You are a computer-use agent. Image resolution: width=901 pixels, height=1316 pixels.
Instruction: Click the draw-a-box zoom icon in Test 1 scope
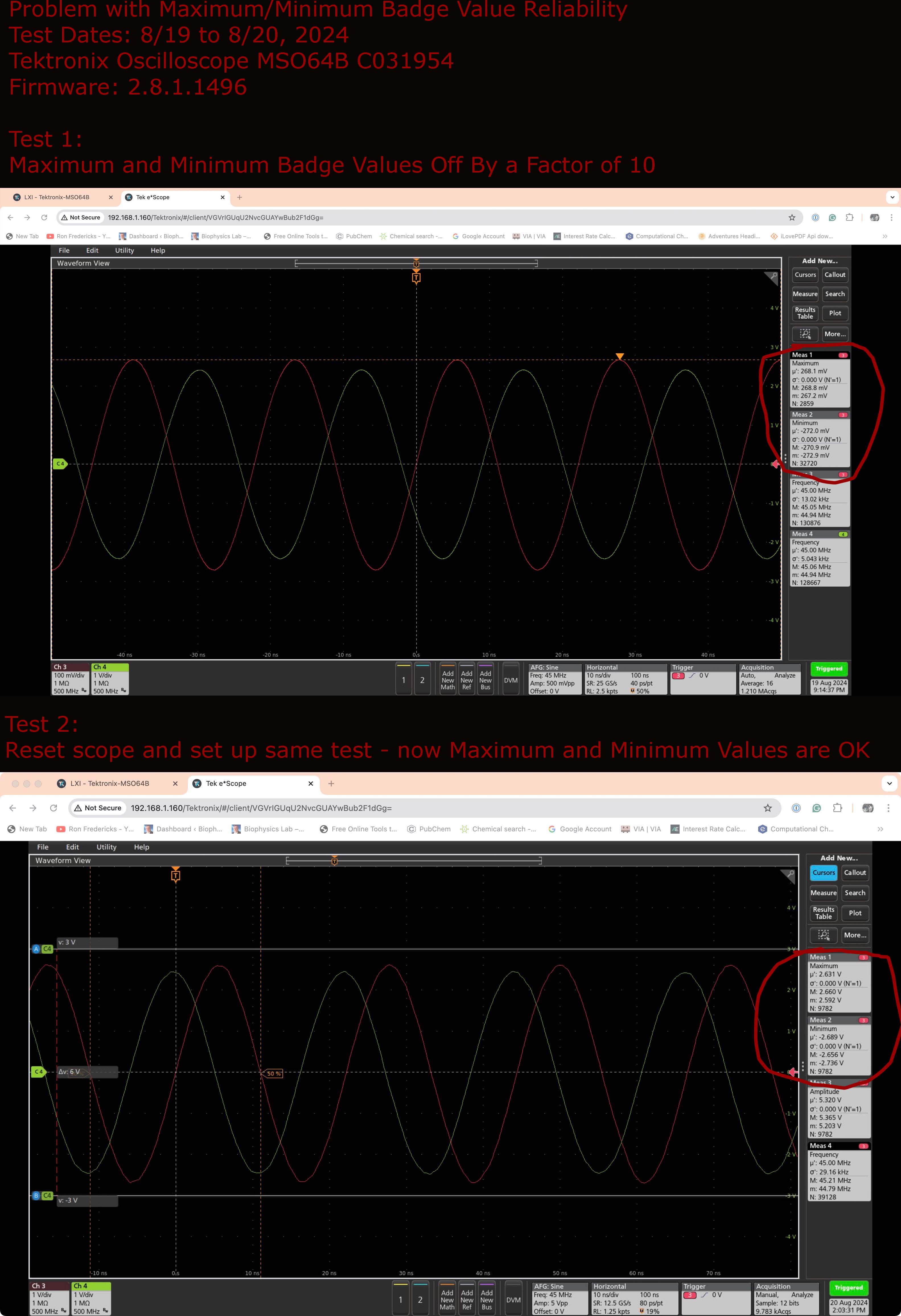(805, 333)
